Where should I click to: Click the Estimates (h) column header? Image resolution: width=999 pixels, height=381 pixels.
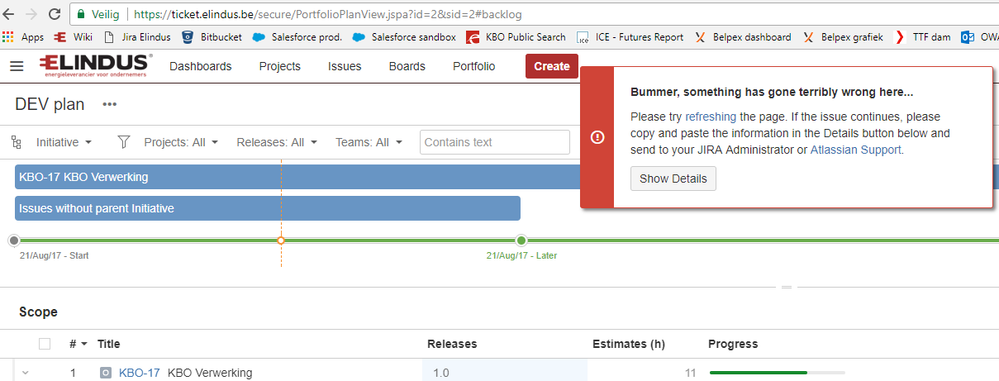point(628,344)
